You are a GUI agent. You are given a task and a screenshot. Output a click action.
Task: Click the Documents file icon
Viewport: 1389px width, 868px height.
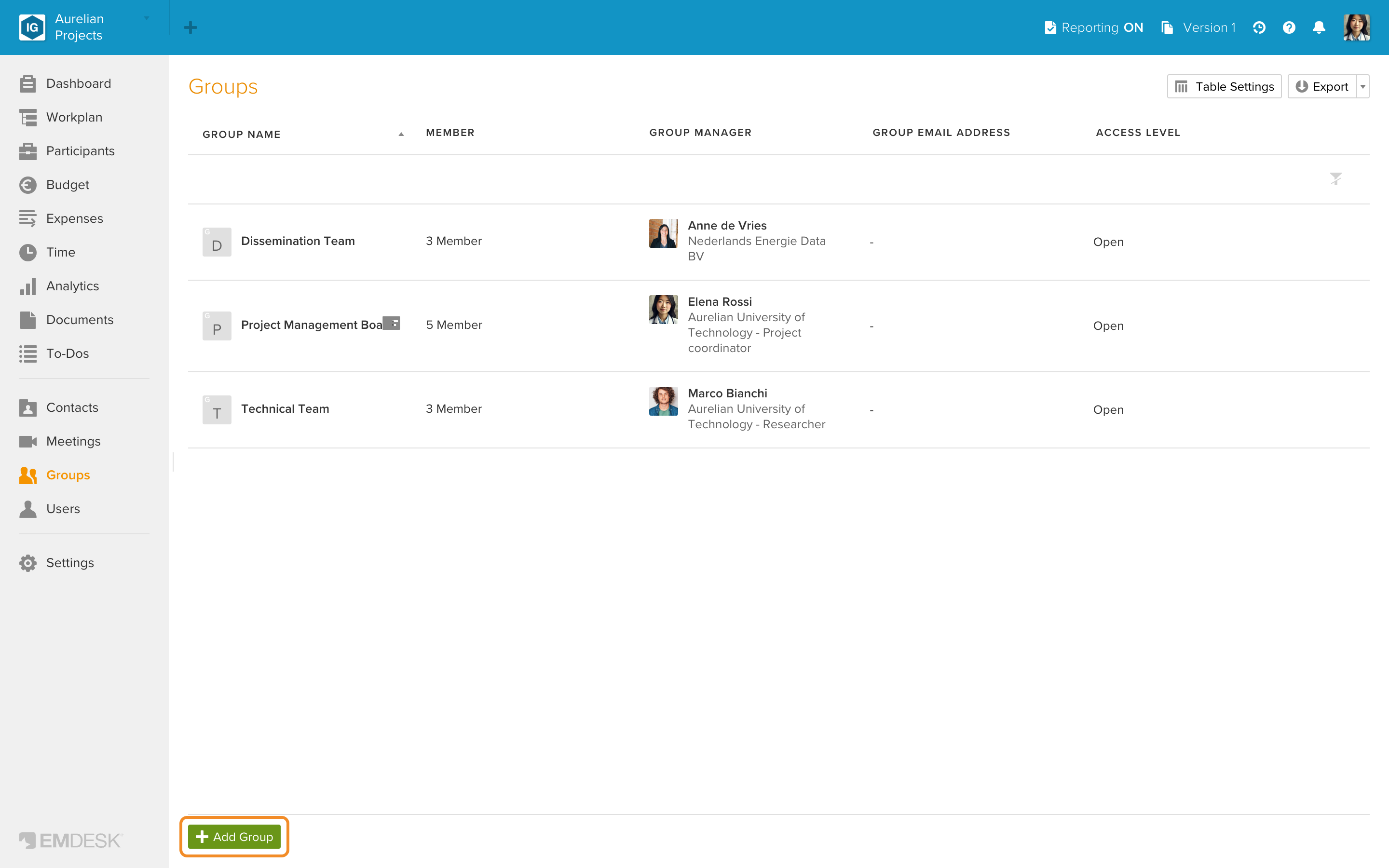pos(27,320)
